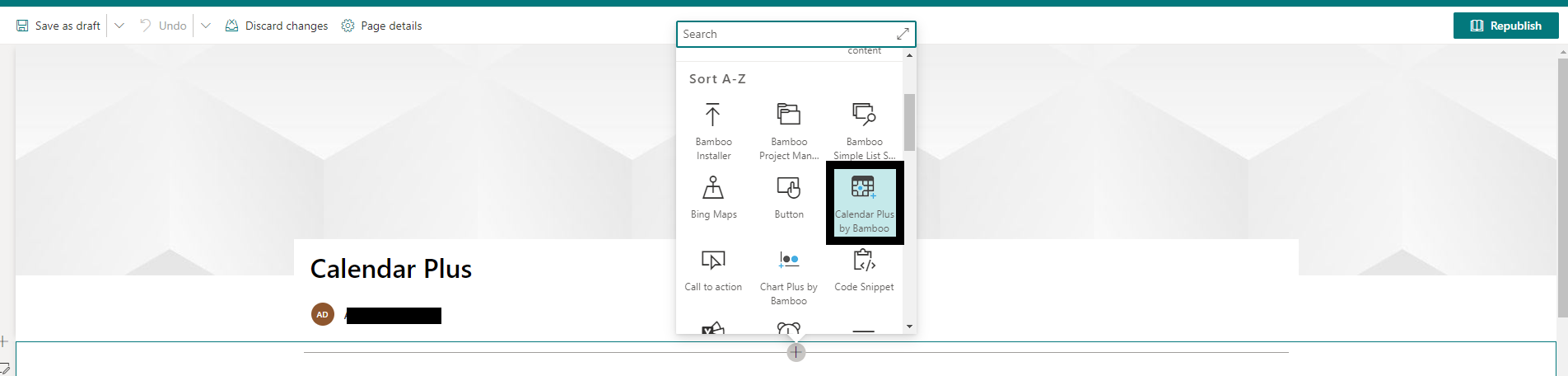Click the Undo button
The width and height of the screenshot is (1568, 376).
pyautogui.click(x=163, y=26)
